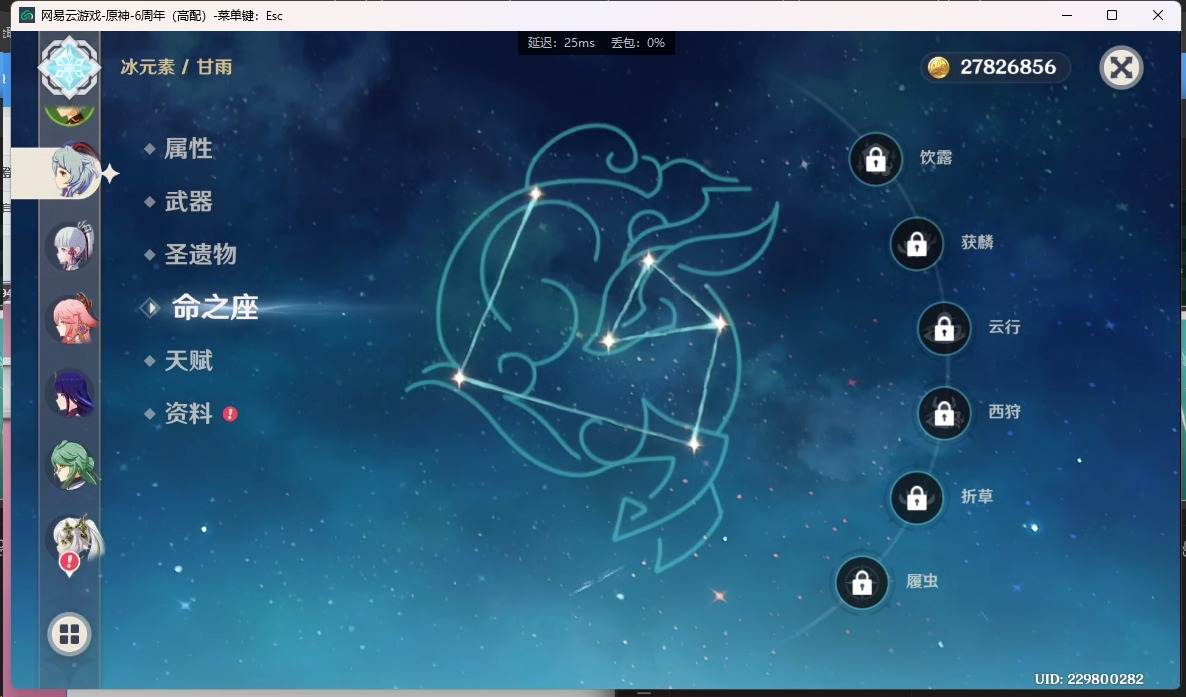This screenshot has height=697, width=1186.
Task: Select the 命之座 constellation tab
Action: (x=216, y=307)
